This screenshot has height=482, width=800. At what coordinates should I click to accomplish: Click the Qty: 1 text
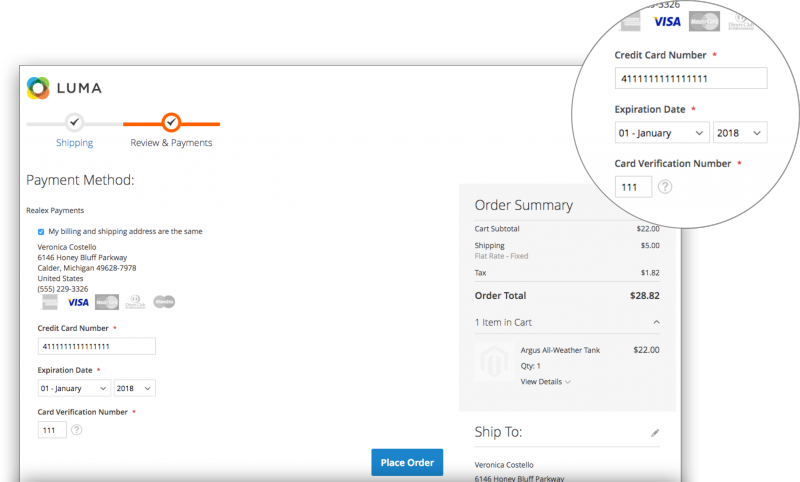pyautogui.click(x=531, y=366)
